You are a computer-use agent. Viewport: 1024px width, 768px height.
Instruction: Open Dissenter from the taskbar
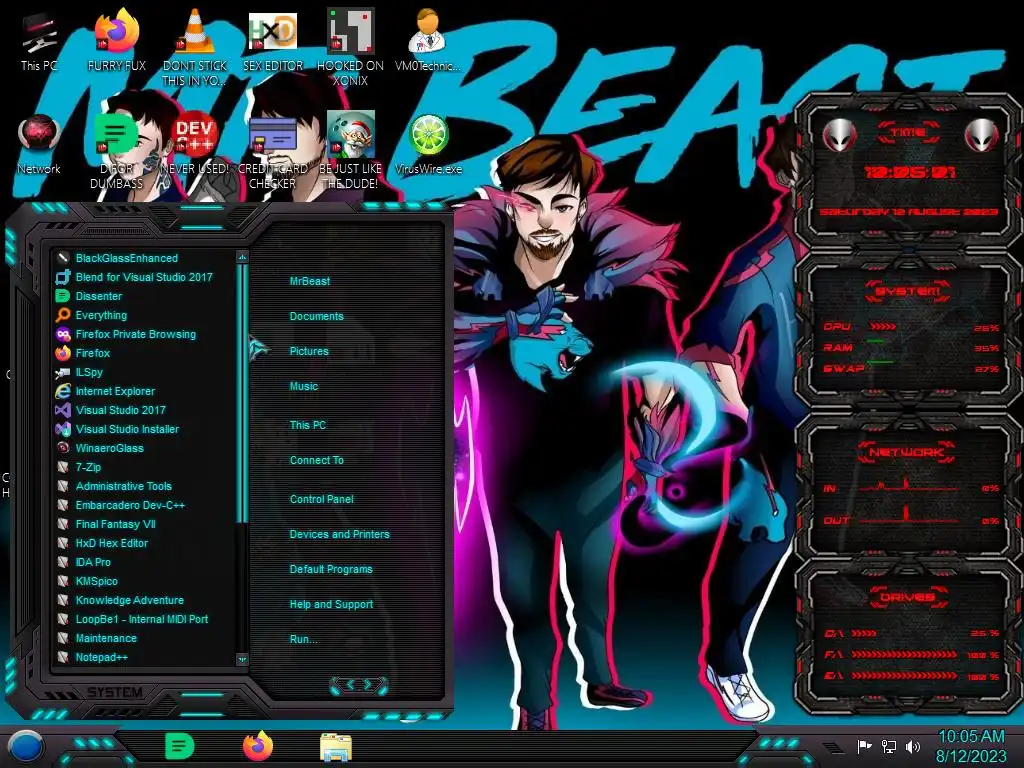(179, 746)
